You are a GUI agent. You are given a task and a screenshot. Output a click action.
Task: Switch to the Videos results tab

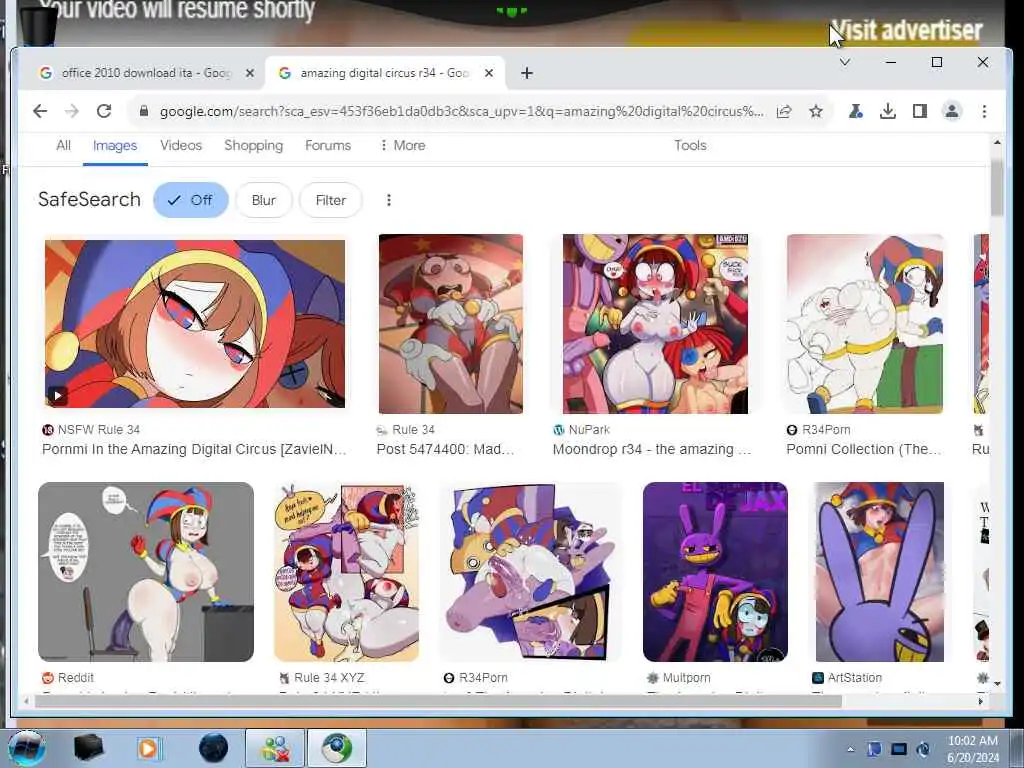[x=181, y=145]
